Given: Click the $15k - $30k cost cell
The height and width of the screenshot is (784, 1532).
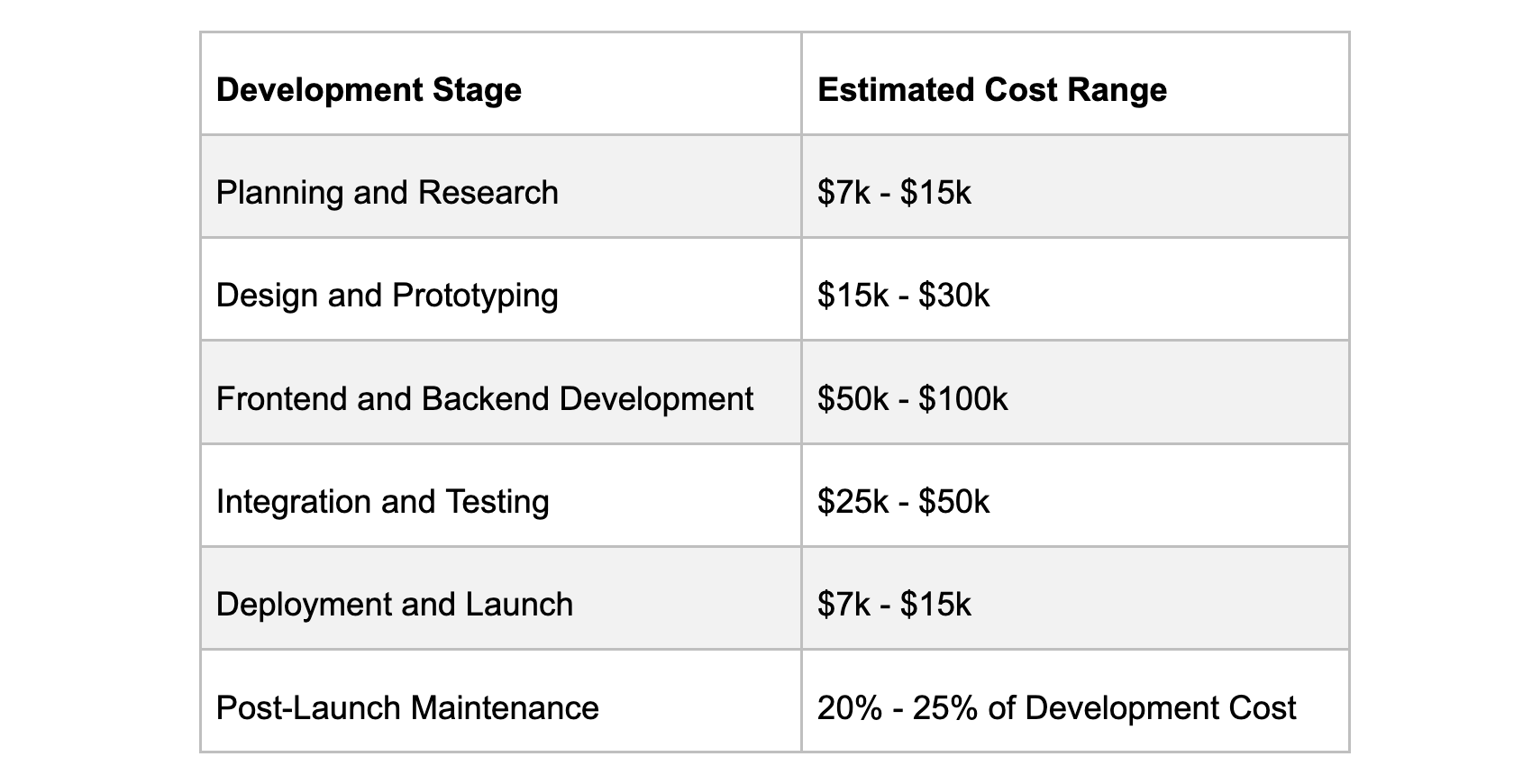Looking at the screenshot, I should [x=903, y=296].
